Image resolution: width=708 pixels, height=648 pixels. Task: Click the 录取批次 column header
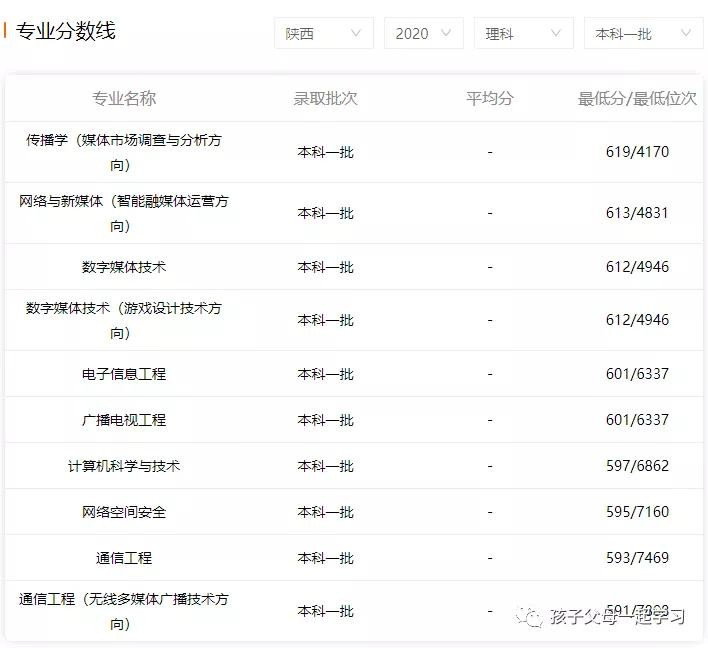325,98
